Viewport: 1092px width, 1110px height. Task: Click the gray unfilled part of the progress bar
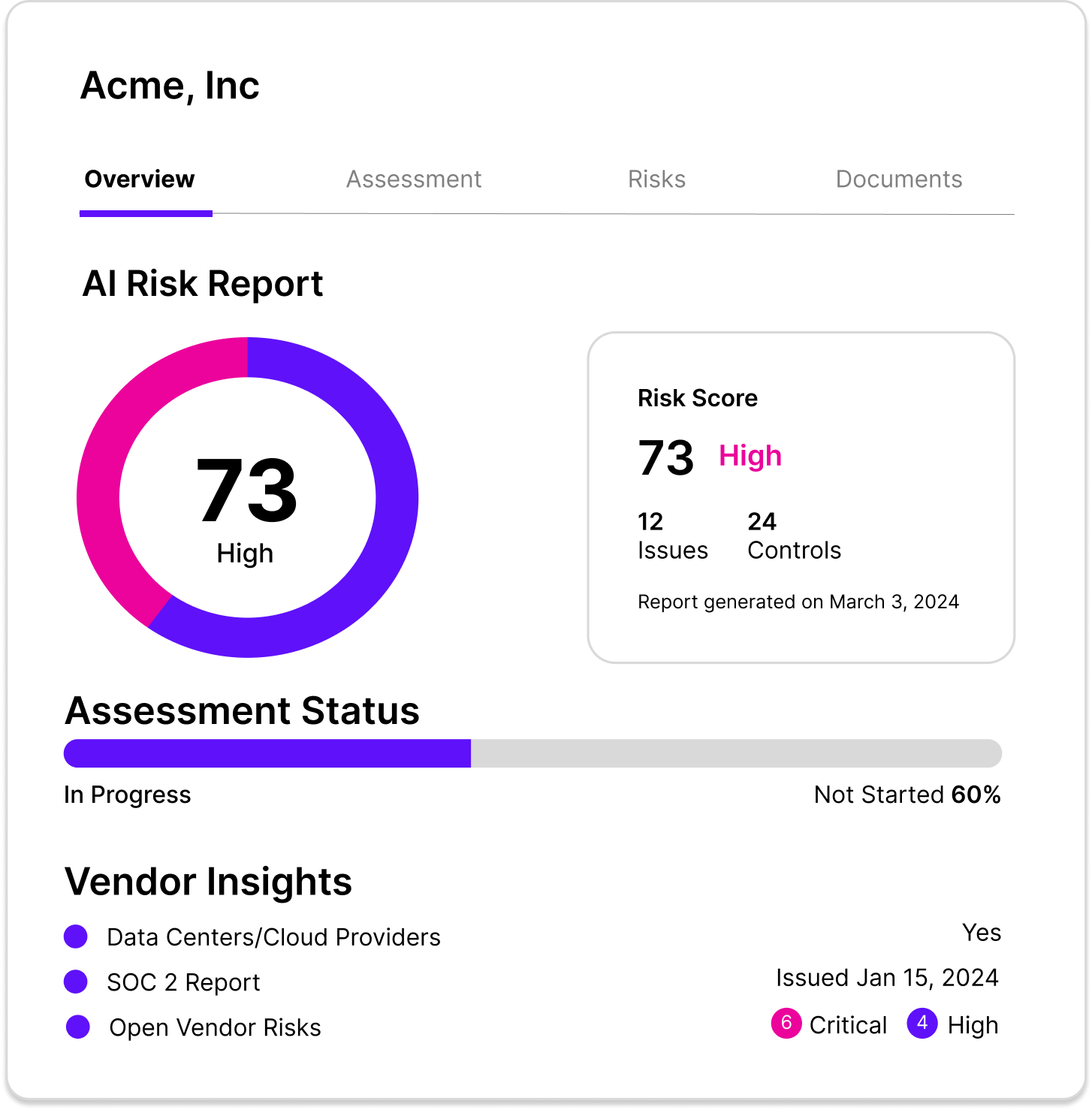click(x=736, y=753)
